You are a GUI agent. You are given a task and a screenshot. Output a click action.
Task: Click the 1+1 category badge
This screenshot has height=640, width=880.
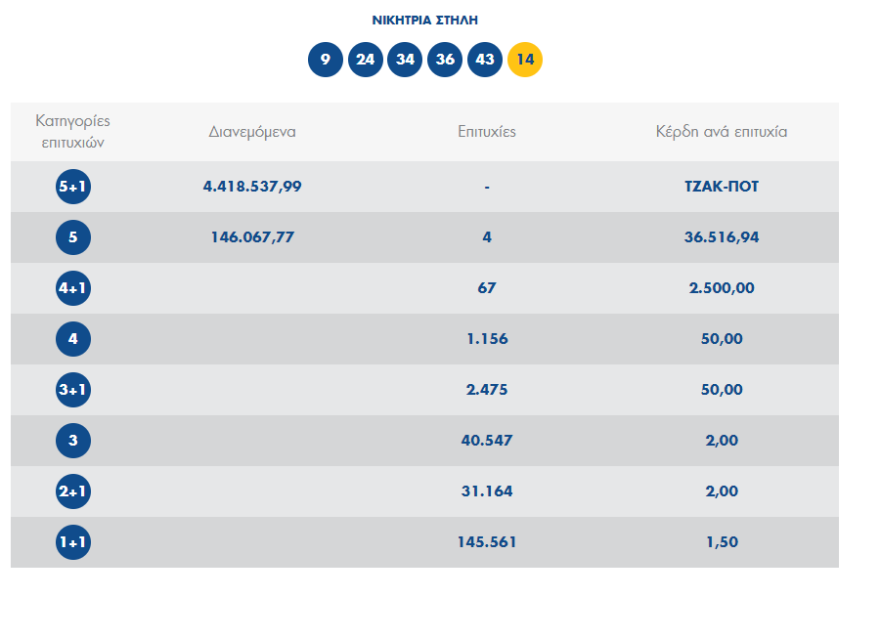[x=73, y=542]
